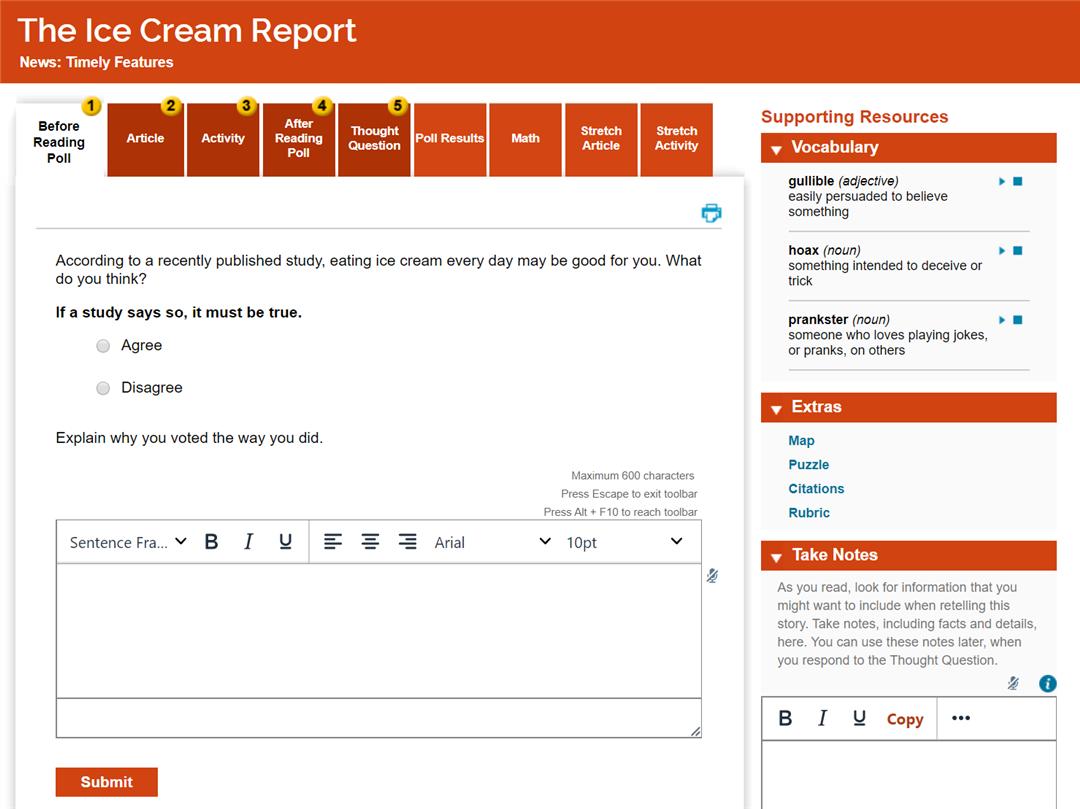This screenshot has width=1080, height=809.
Task: Stop audio for the word hoax
Action: click(x=1018, y=251)
